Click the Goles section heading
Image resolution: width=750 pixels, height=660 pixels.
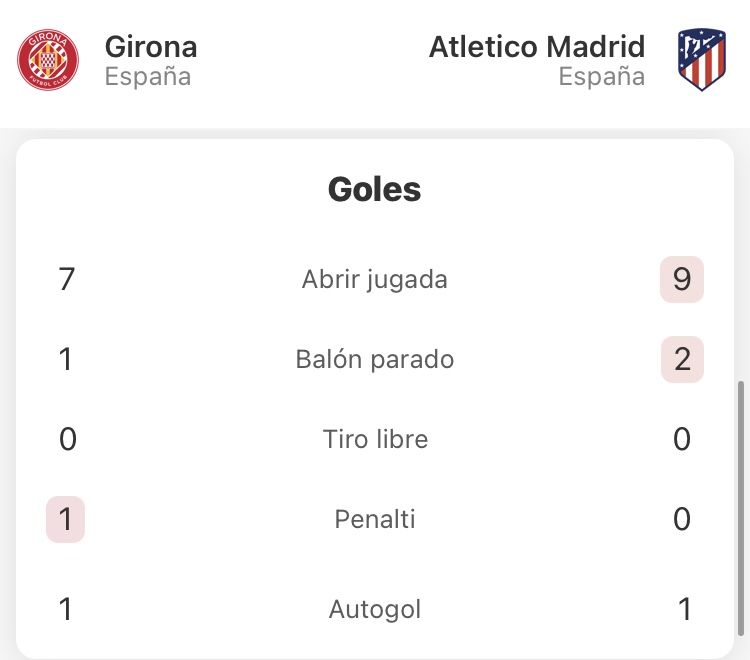coord(375,189)
